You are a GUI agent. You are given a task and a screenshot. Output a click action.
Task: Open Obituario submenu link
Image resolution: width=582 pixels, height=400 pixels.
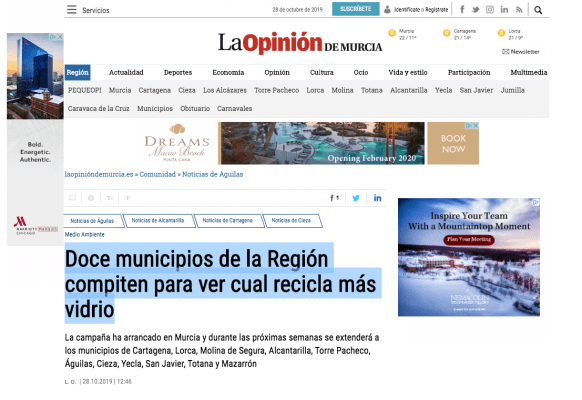coord(195,108)
